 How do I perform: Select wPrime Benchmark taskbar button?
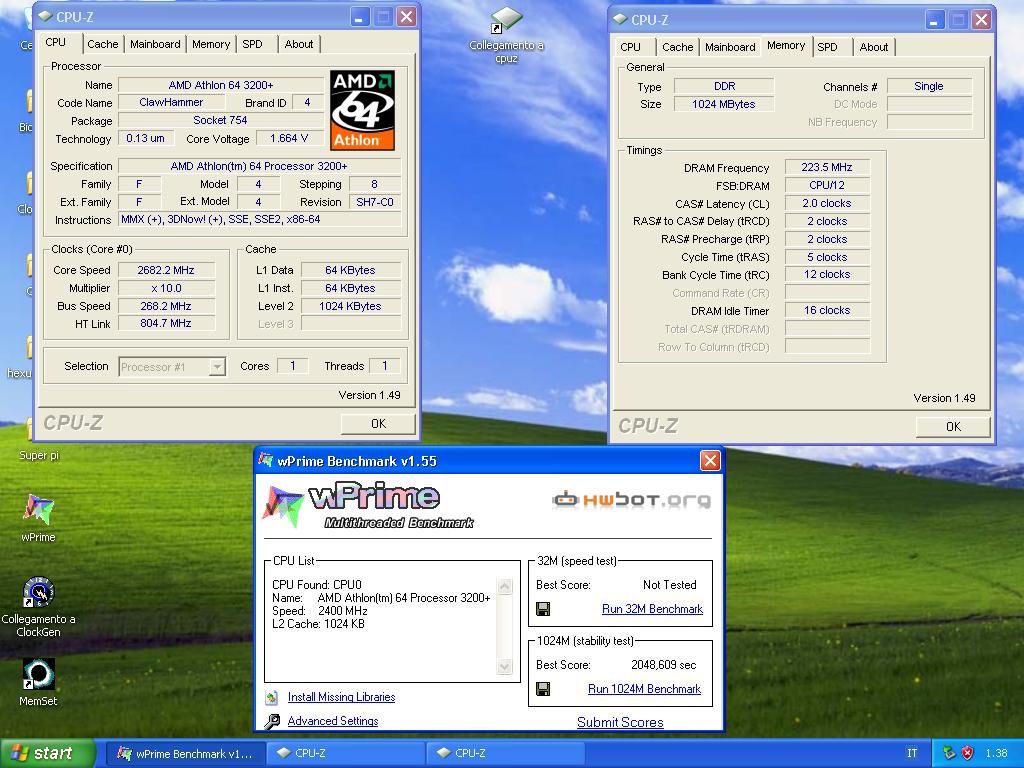tap(185, 753)
